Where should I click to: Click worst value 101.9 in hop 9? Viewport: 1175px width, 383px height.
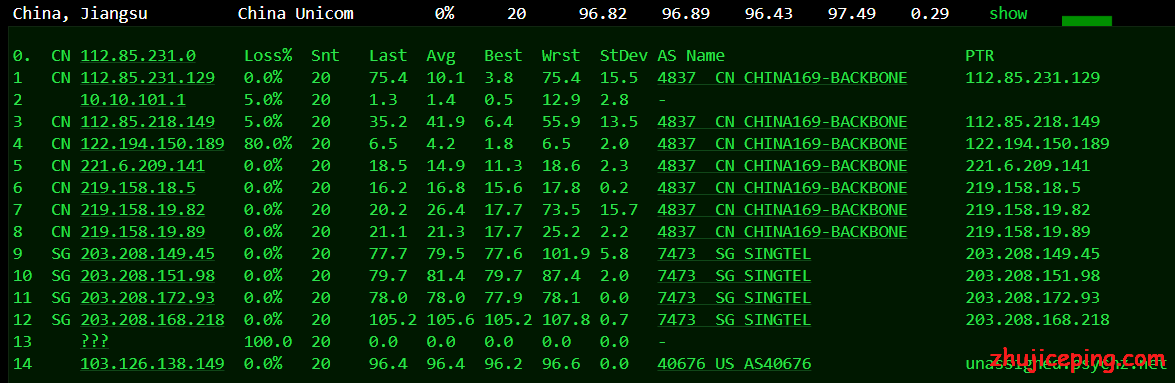pos(566,254)
